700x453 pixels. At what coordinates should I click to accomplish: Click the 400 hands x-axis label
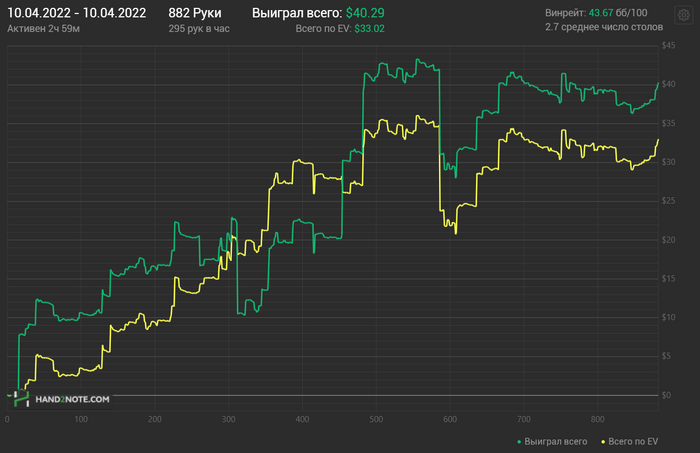coord(302,419)
